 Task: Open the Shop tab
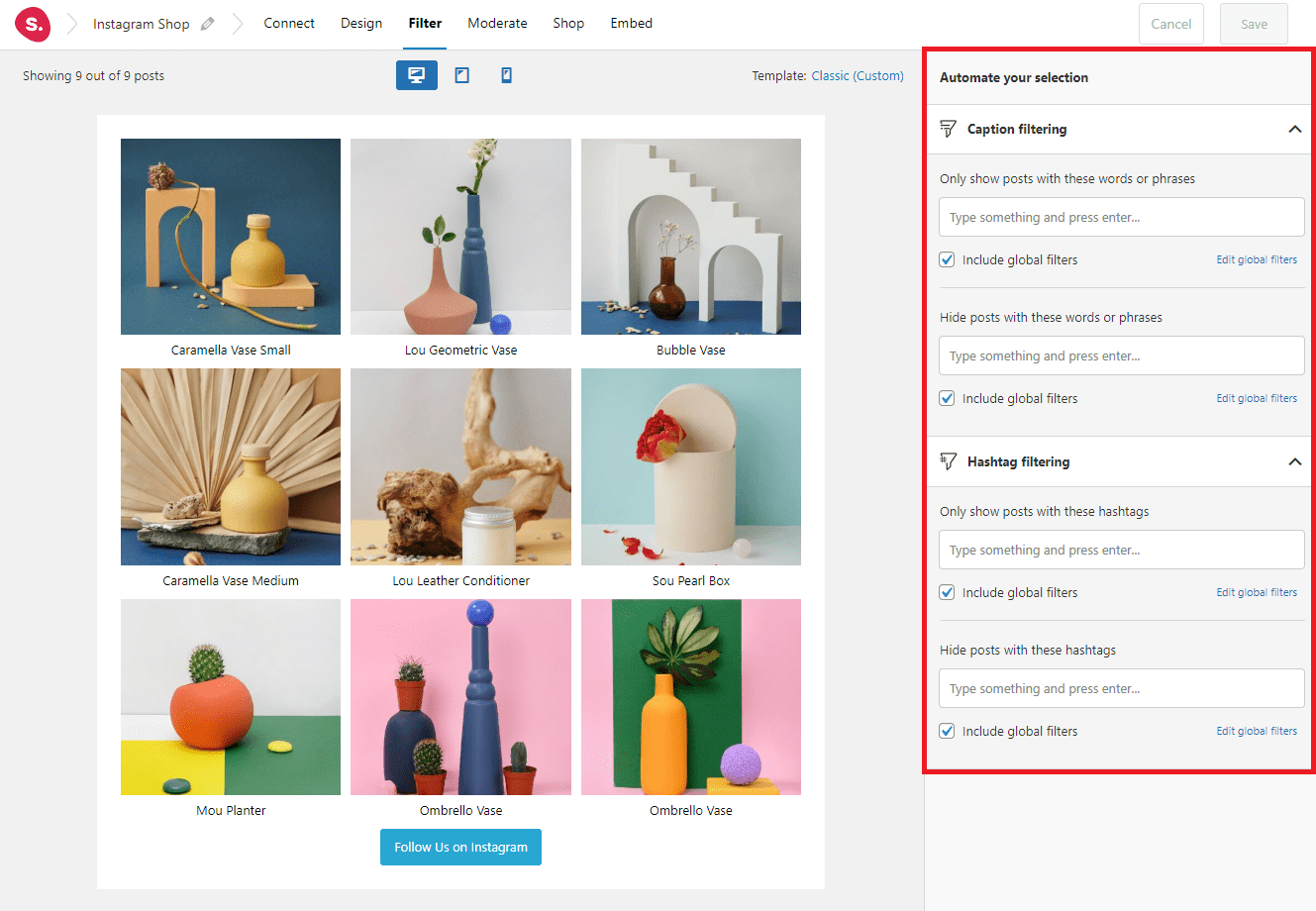(x=568, y=23)
